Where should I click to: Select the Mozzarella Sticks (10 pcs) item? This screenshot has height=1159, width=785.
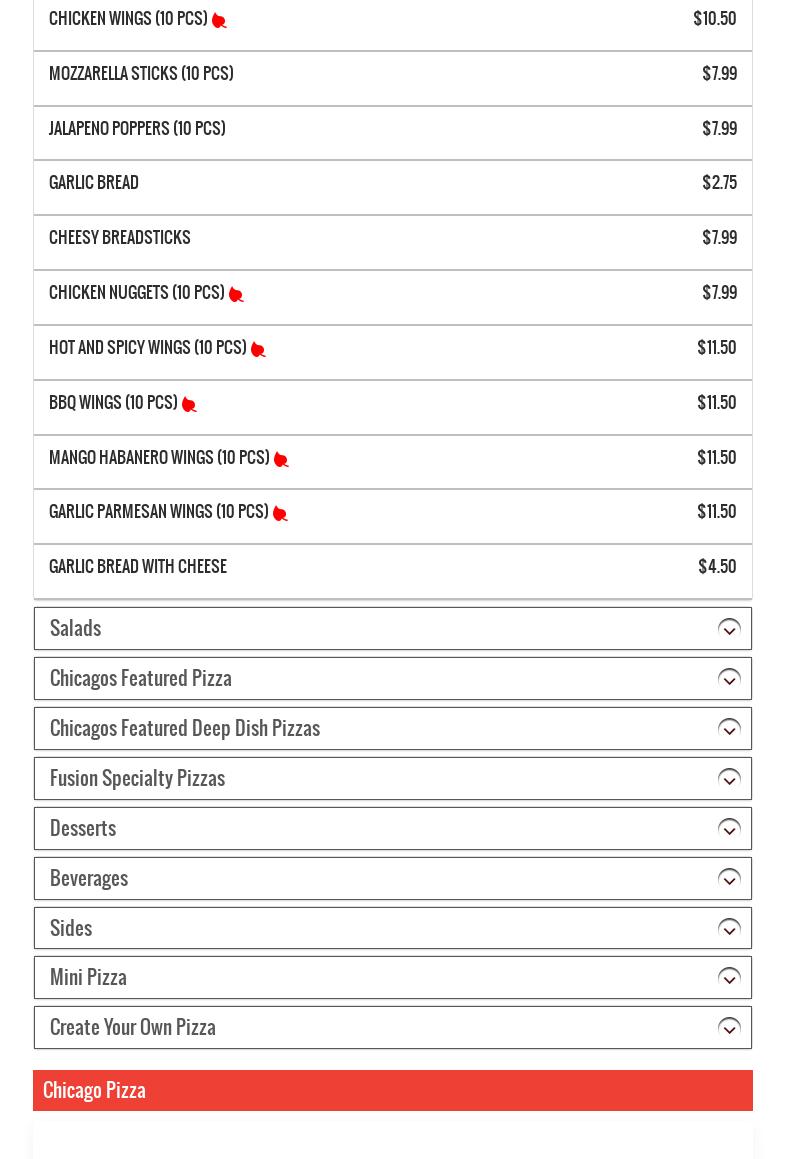[x=141, y=75]
